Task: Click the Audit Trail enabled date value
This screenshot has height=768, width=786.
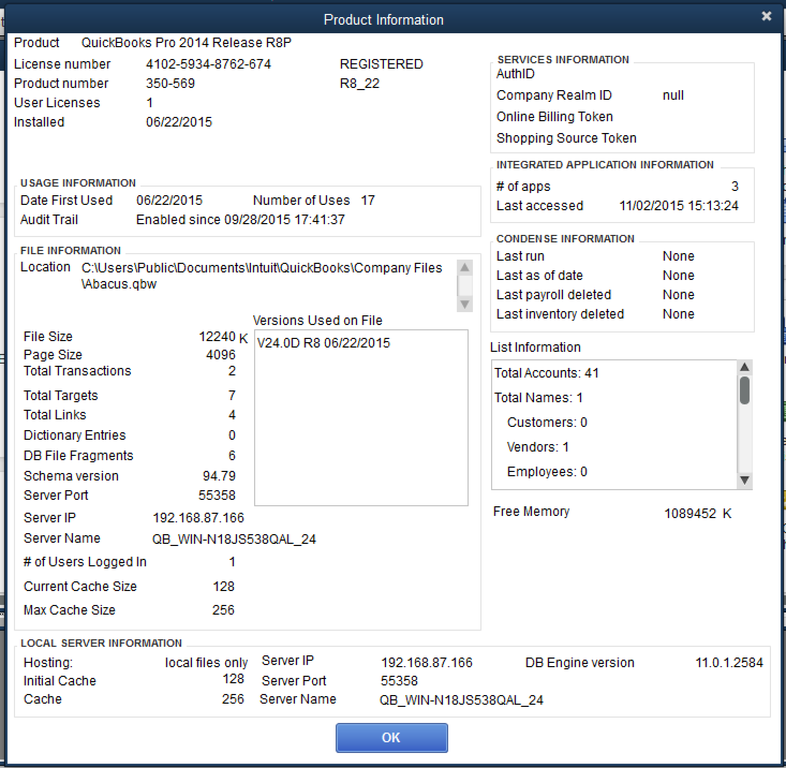Action: point(240,219)
